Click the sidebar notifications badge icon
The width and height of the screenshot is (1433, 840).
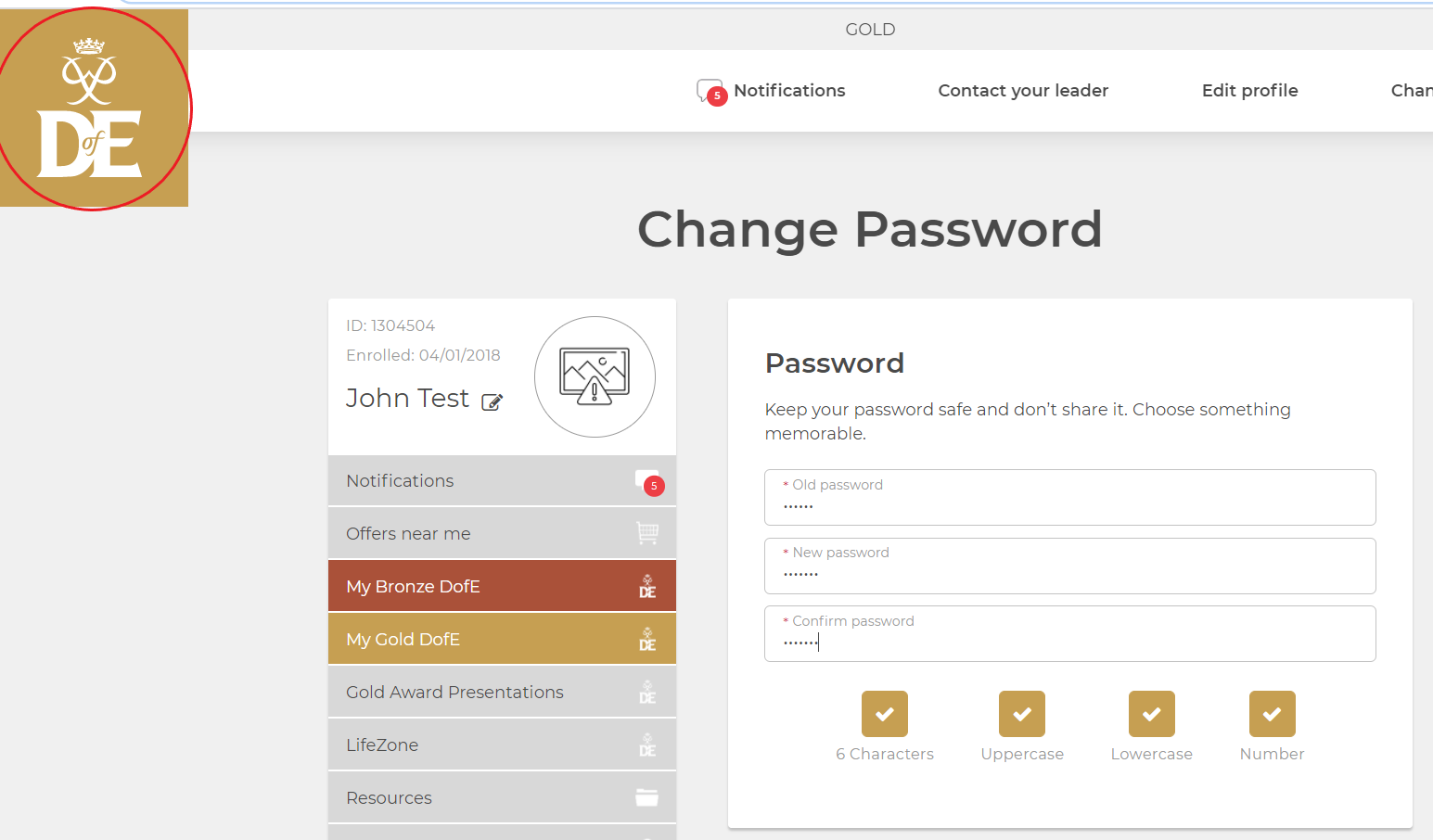(x=649, y=482)
